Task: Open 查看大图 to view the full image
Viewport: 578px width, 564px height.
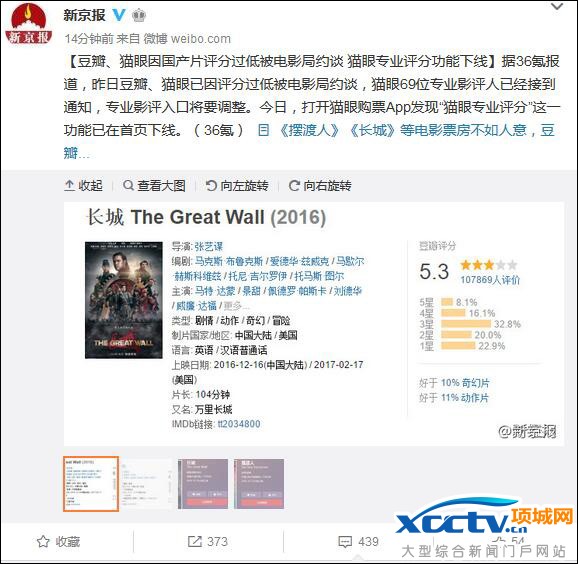Action: pos(154,185)
